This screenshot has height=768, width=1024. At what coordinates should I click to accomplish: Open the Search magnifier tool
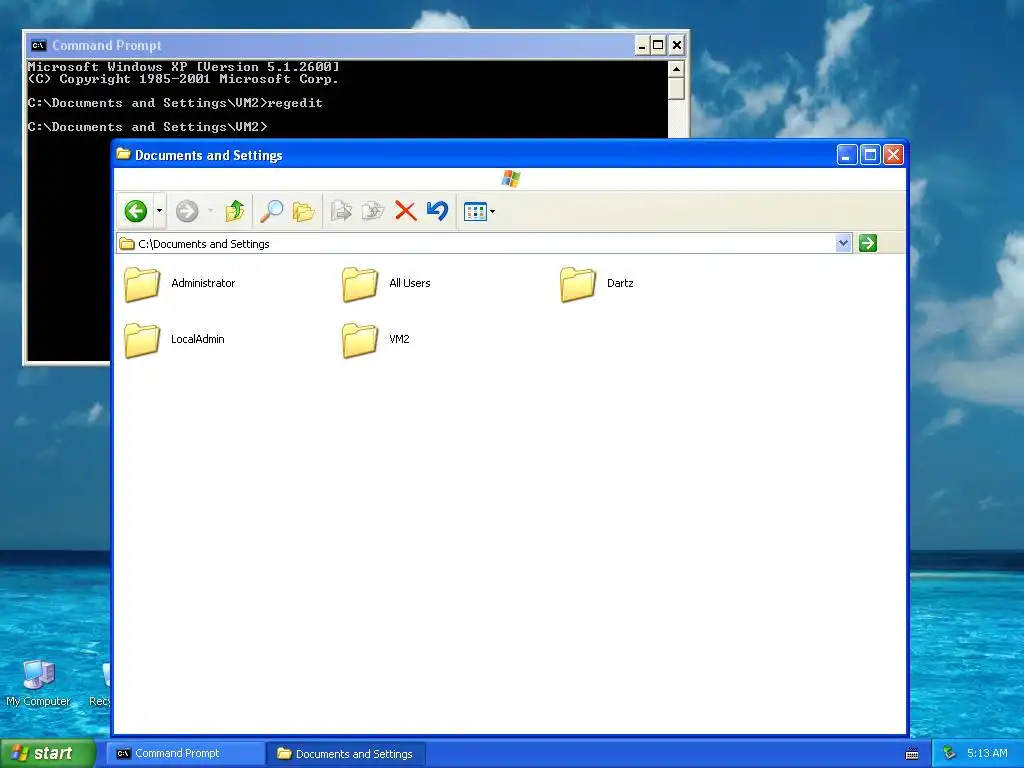point(272,211)
